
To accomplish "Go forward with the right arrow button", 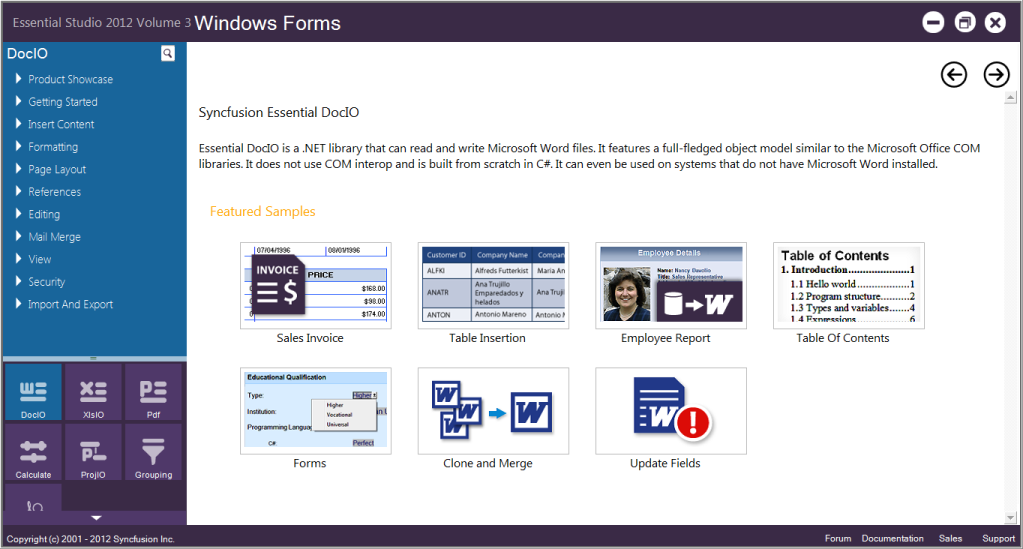I will 996,74.
